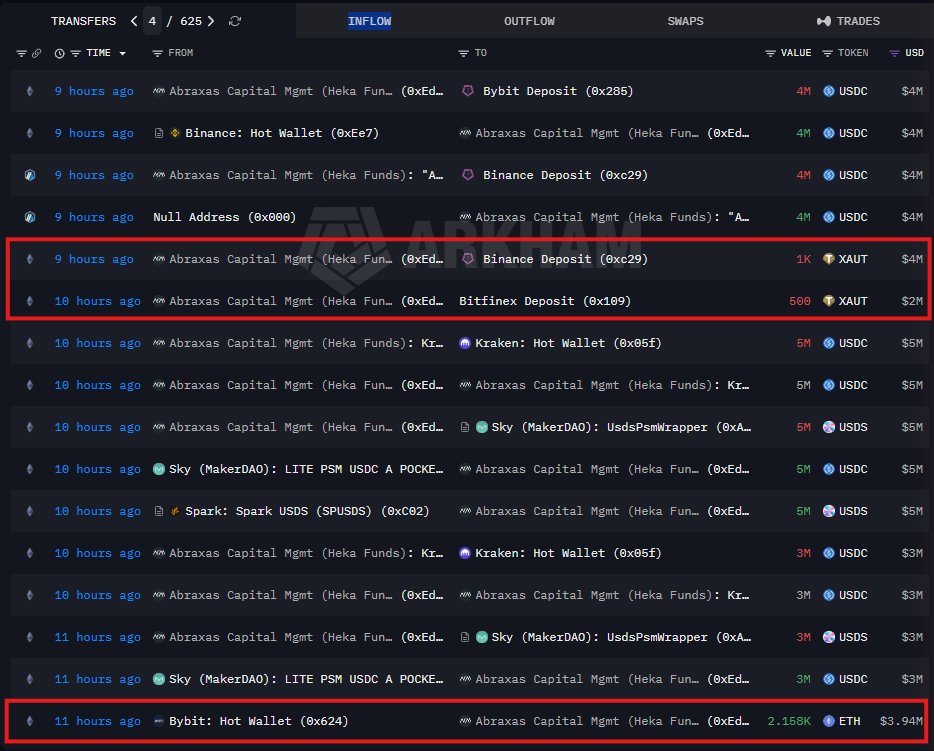Click the Spark flame icon beside Spark USDS
The image size is (934, 751).
[175, 511]
